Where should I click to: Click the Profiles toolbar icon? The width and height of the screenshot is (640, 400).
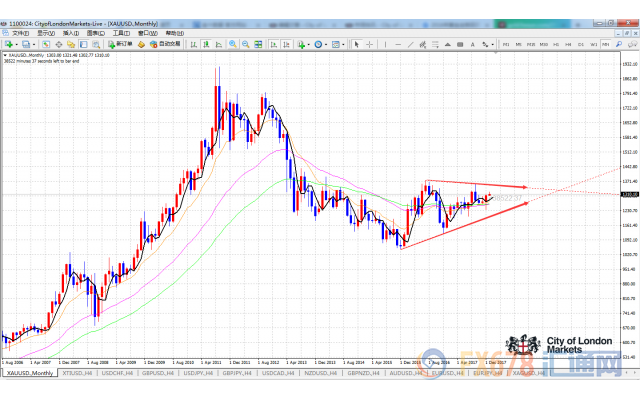pos(26,44)
